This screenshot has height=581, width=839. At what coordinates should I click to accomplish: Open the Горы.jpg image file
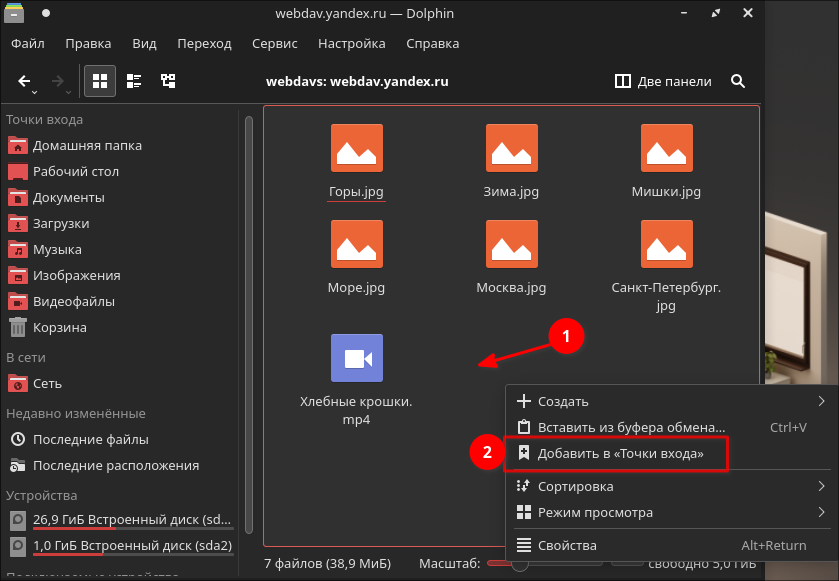tap(357, 151)
